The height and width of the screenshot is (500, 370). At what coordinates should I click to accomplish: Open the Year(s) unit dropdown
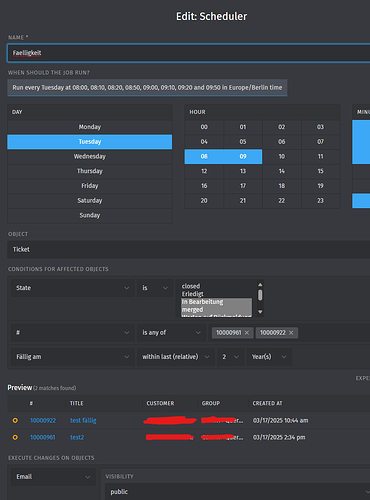point(269,357)
